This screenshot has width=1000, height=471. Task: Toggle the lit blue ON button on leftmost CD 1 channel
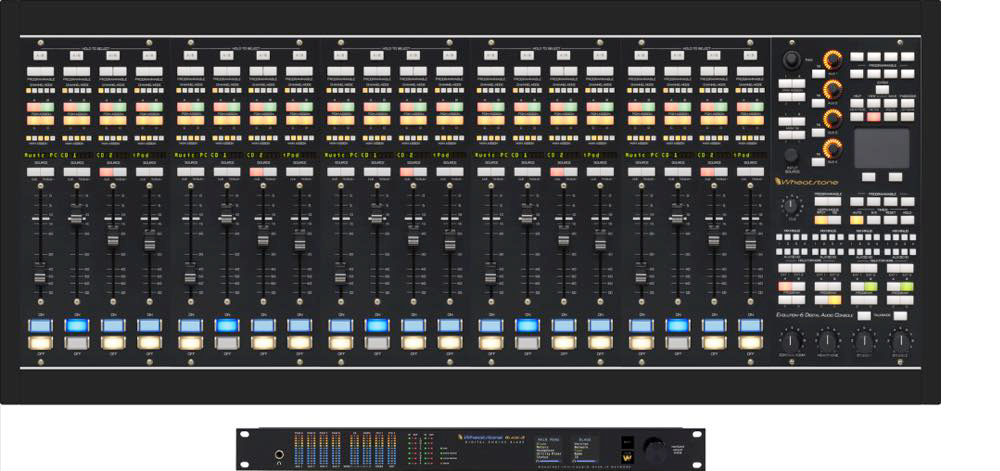(x=76, y=325)
